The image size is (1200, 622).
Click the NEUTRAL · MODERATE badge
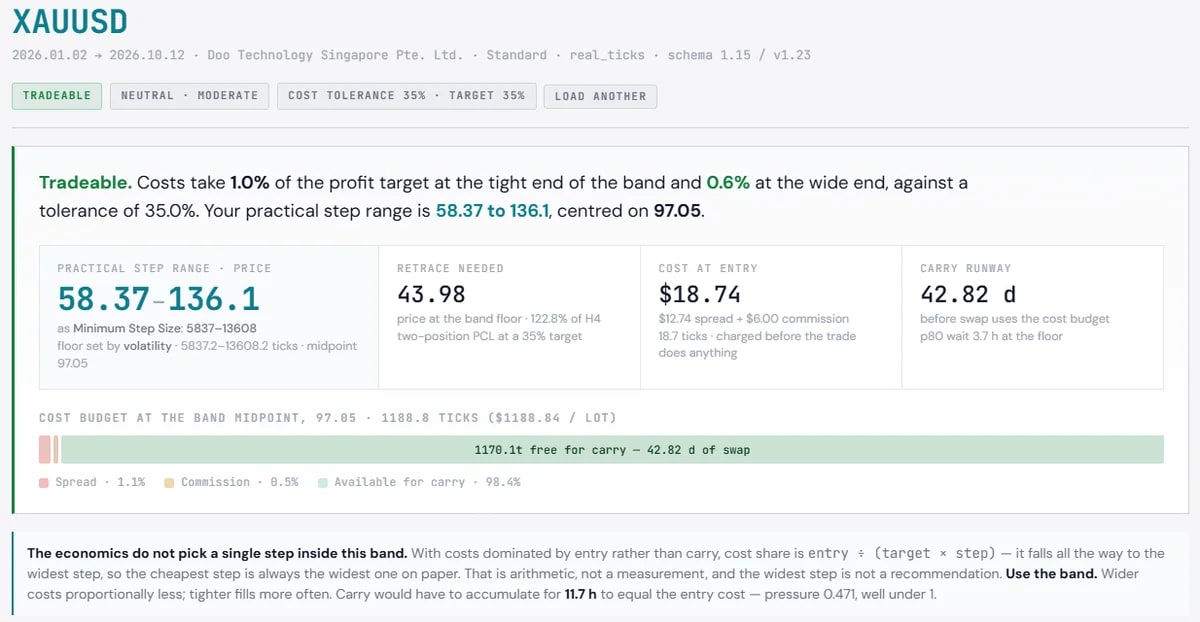189,96
